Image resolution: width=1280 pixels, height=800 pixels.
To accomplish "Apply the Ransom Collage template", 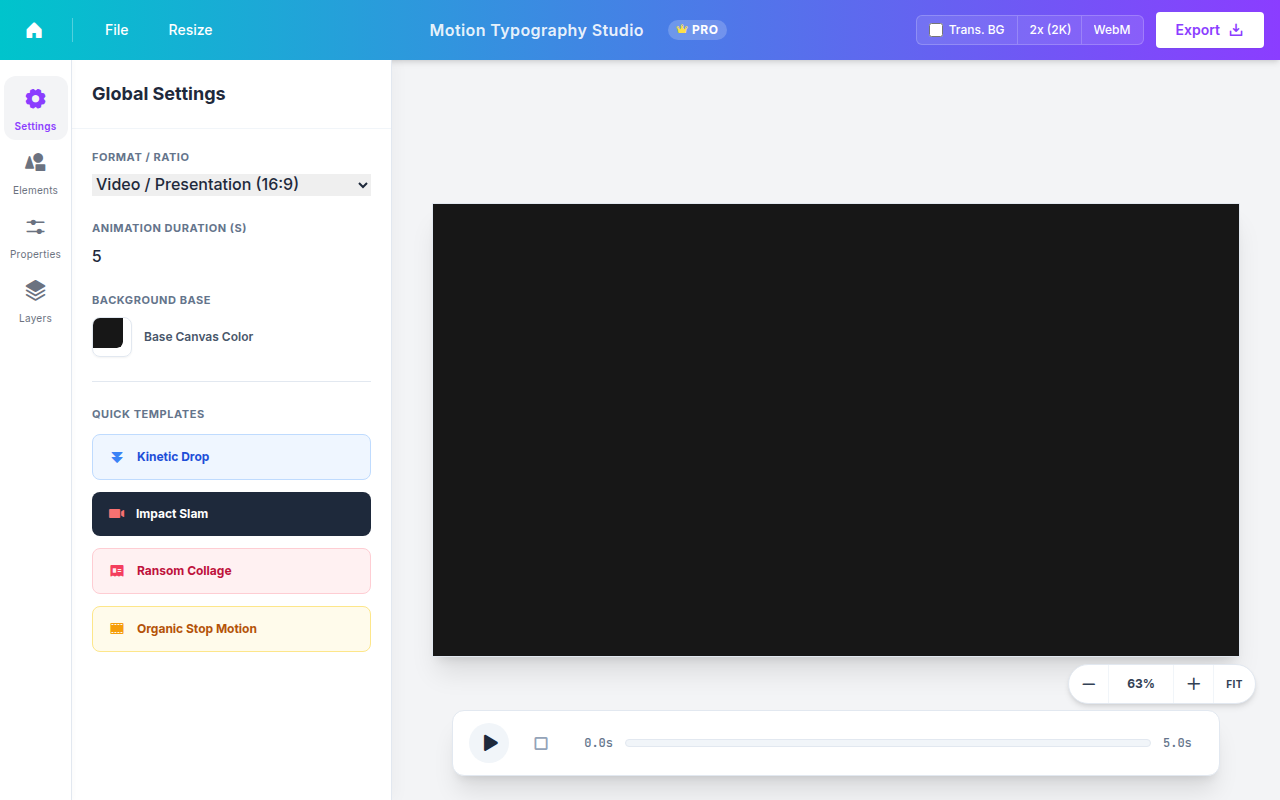I will [x=231, y=571].
